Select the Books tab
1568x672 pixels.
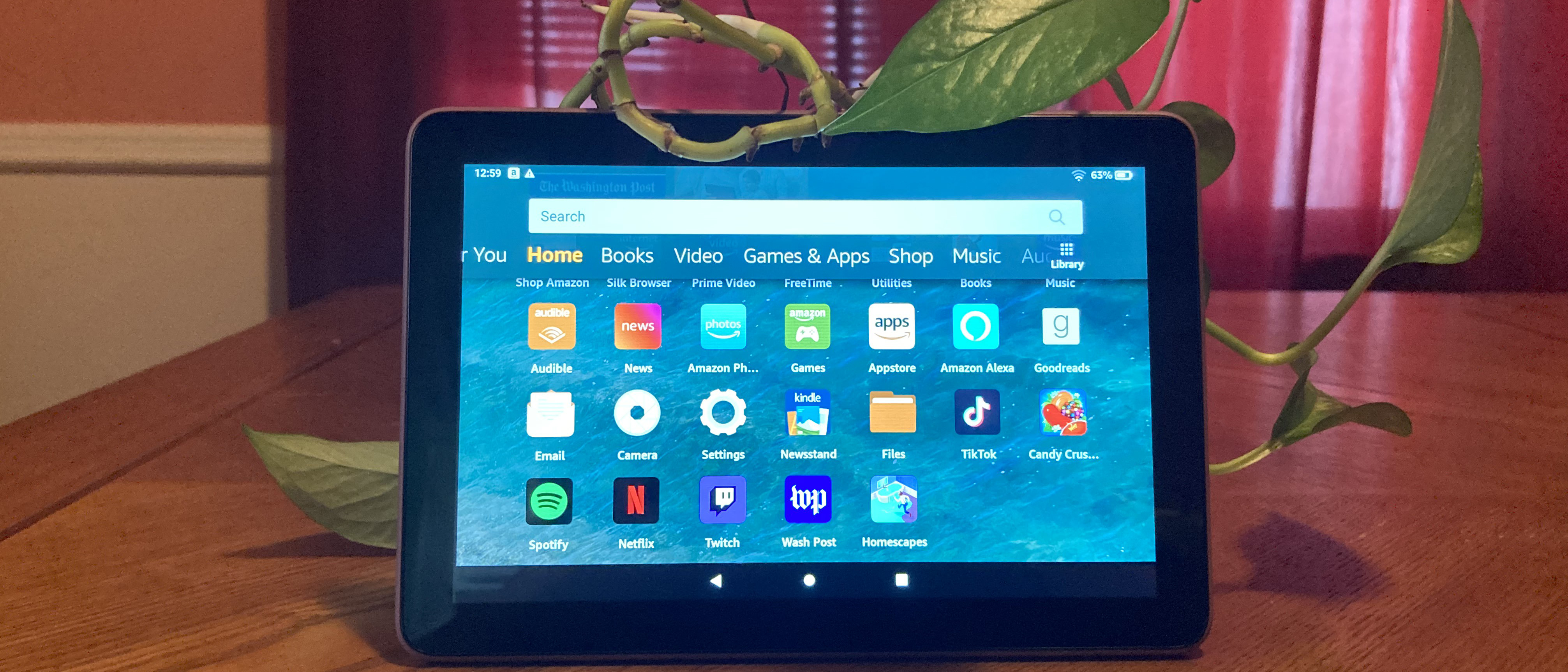pos(640,258)
